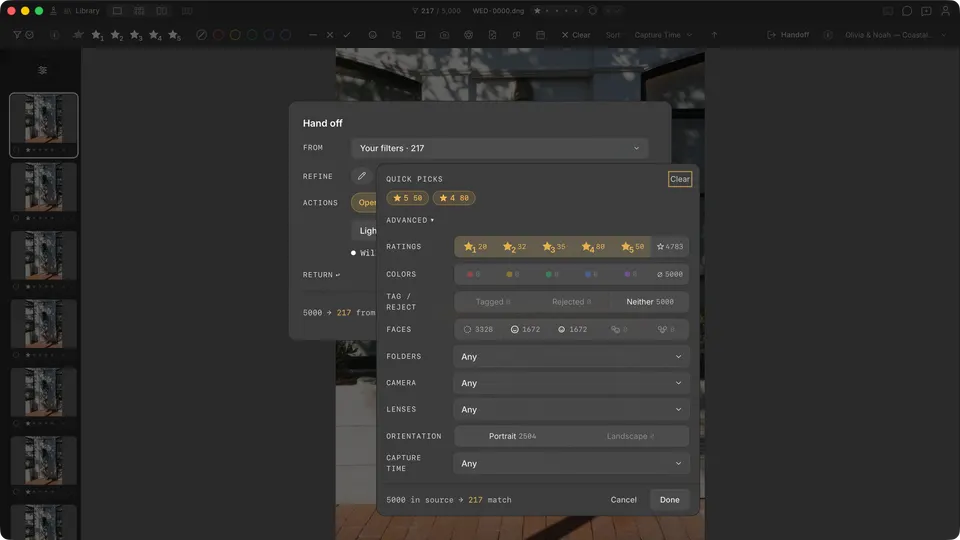Collapse the Advanced section

410,220
